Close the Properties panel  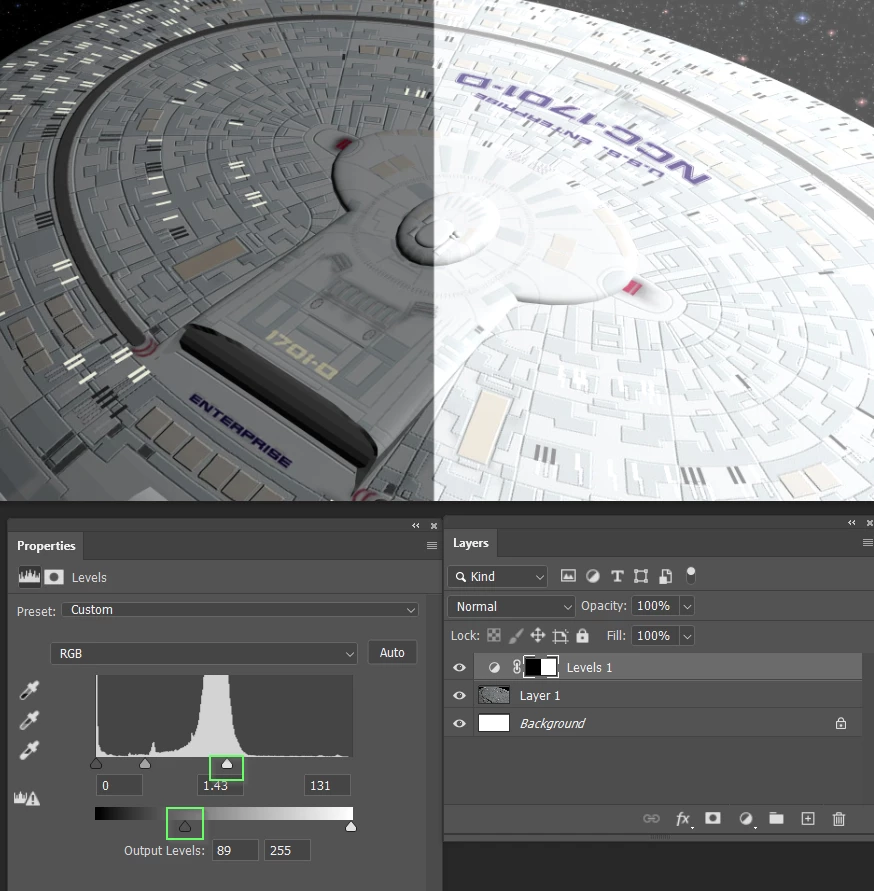(434, 526)
